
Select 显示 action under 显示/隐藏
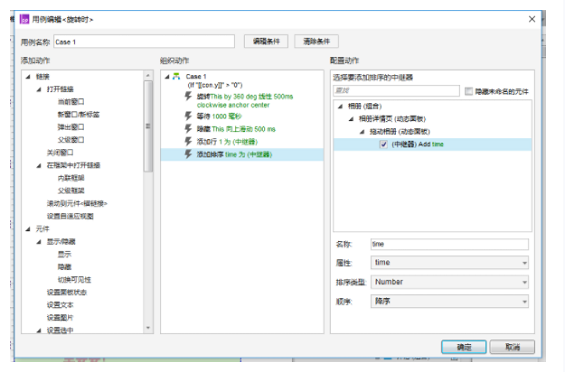point(64,254)
